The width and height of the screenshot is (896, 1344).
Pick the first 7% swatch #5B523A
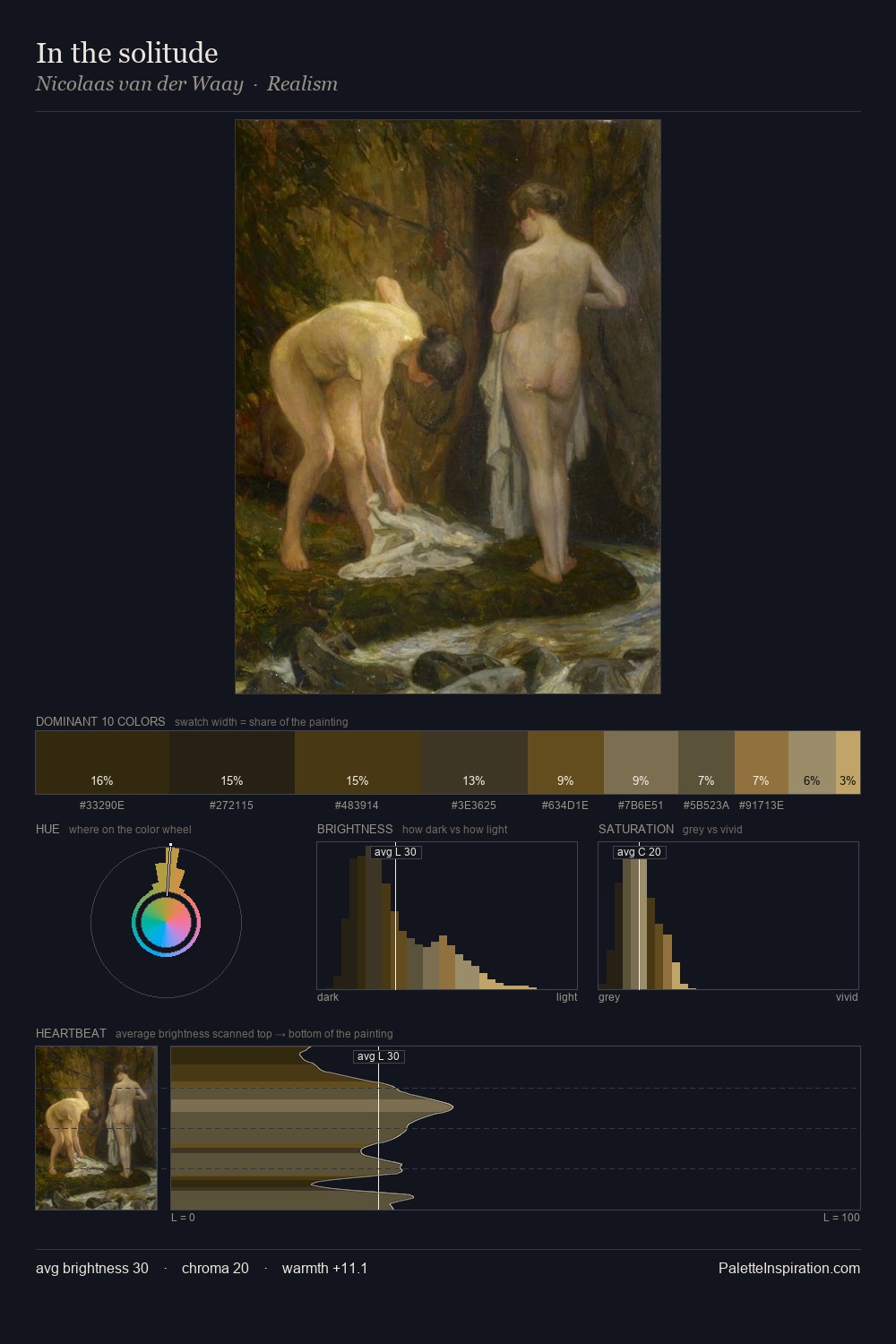click(706, 762)
